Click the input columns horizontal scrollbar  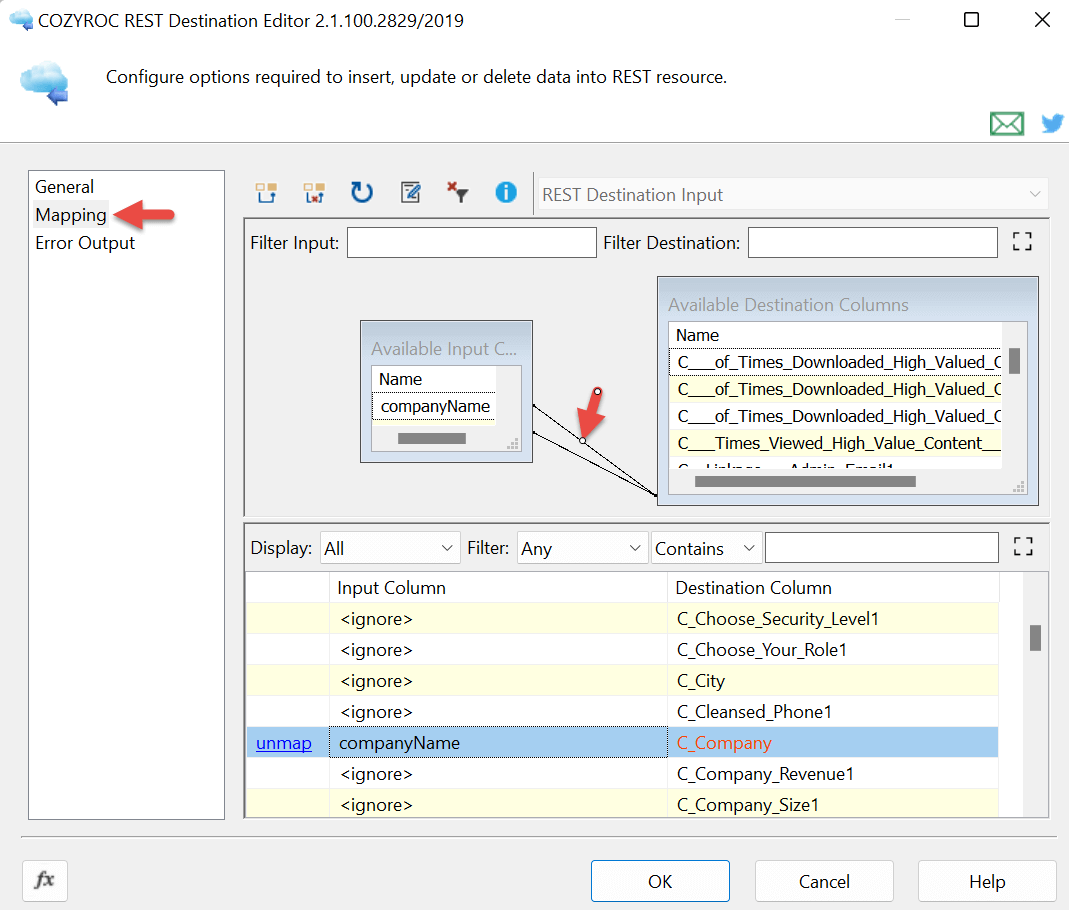432,438
